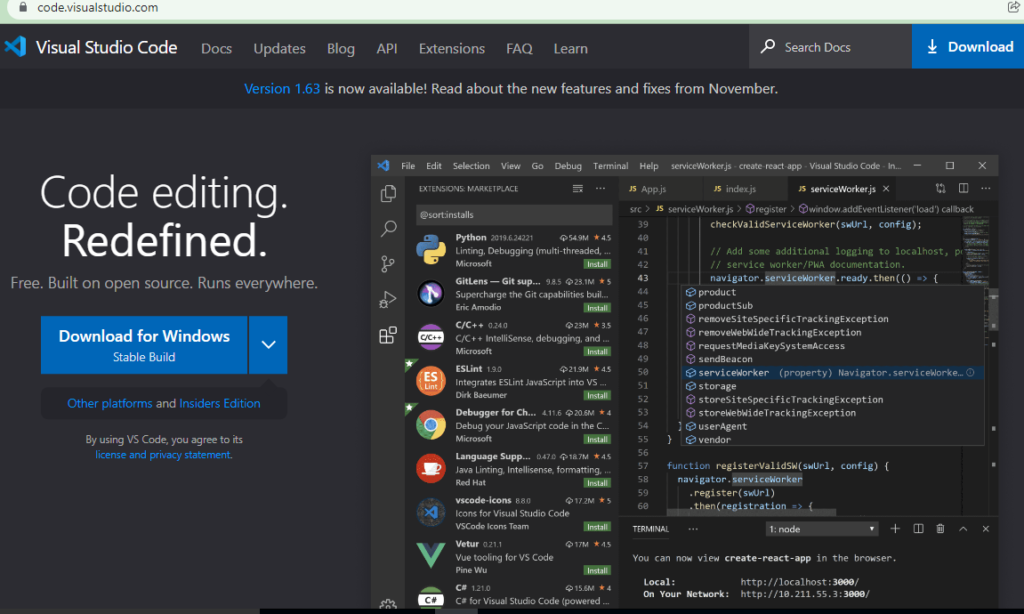Click the Search Docs input field

[x=830, y=47]
